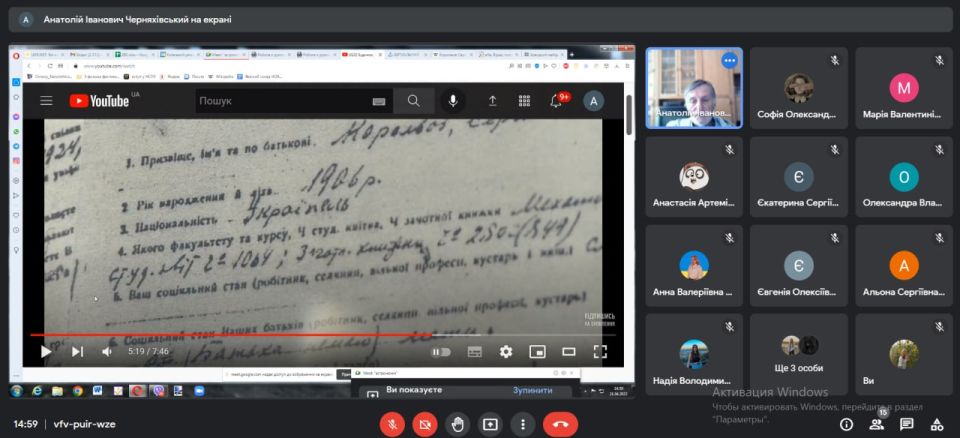The image size is (960, 438).
Task: Open the YouTube upload/create icon
Action: pyautogui.click(x=492, y=101)
